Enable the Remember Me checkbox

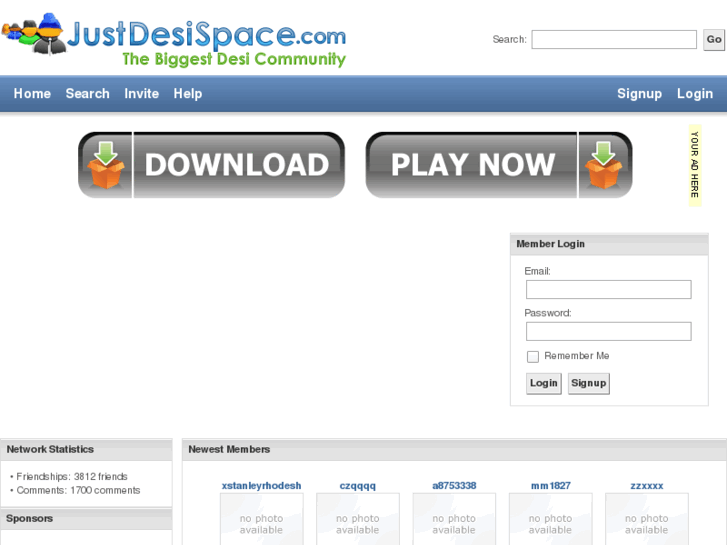pyautogui.click(x=533, y=356)
